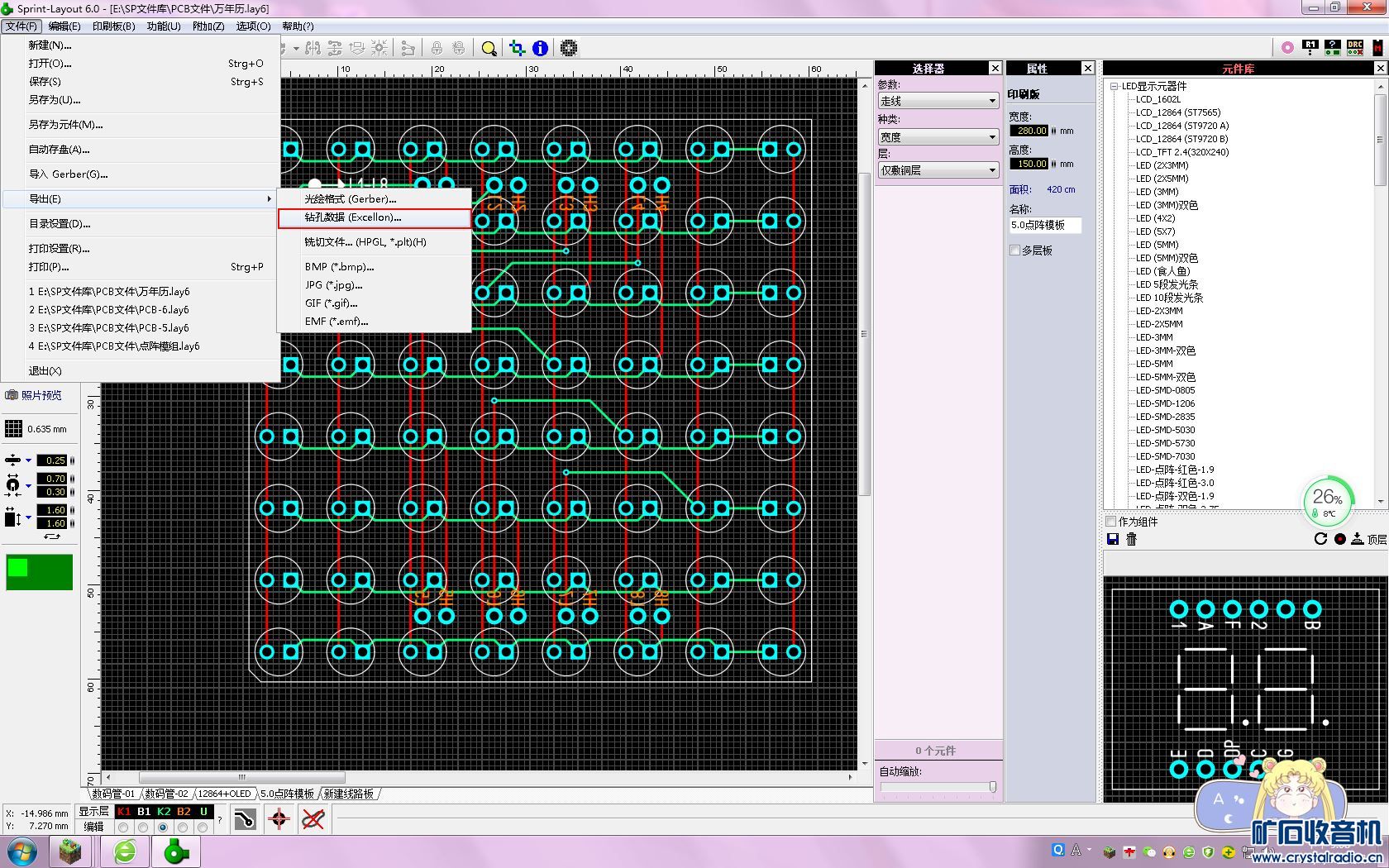Collapse the LED显示元器件 tree node
Image resolution: width=1389 pixels, height=868 pixels.
(1114, 86)
